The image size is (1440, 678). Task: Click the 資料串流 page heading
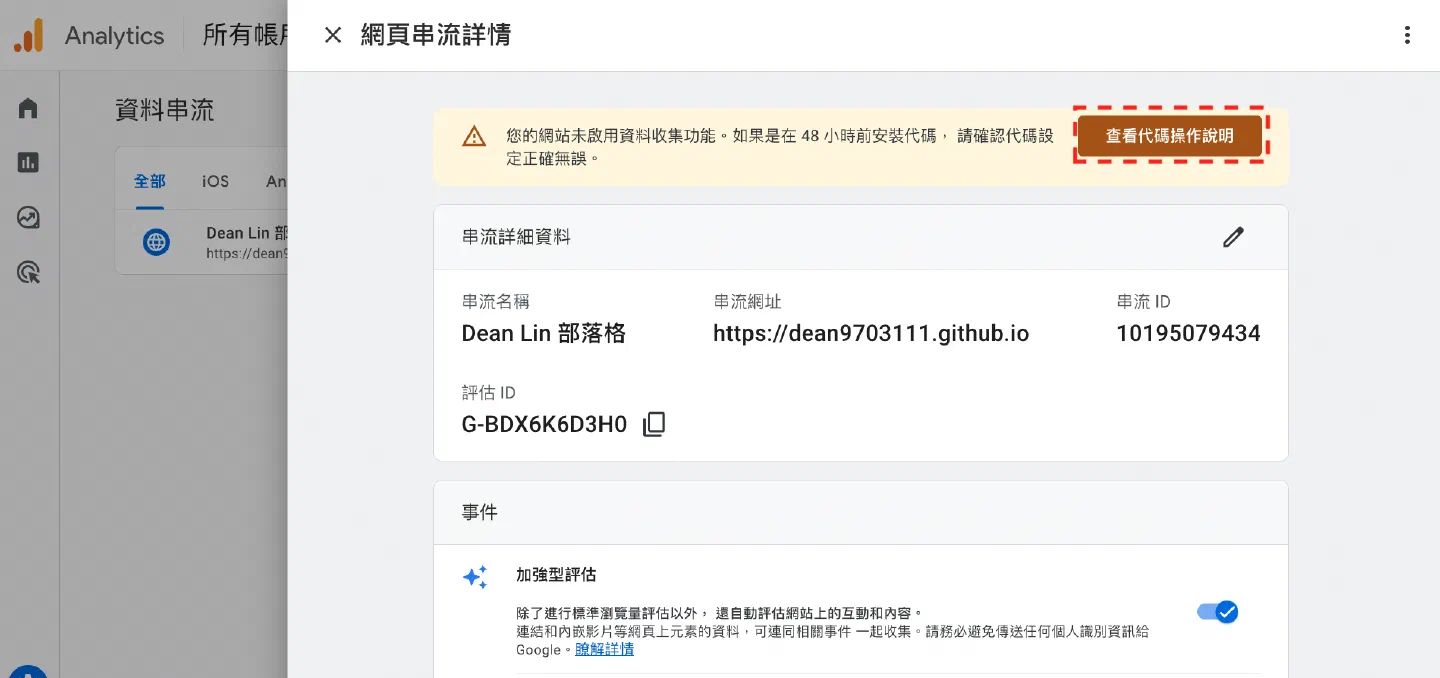click(x=165, y=110)
